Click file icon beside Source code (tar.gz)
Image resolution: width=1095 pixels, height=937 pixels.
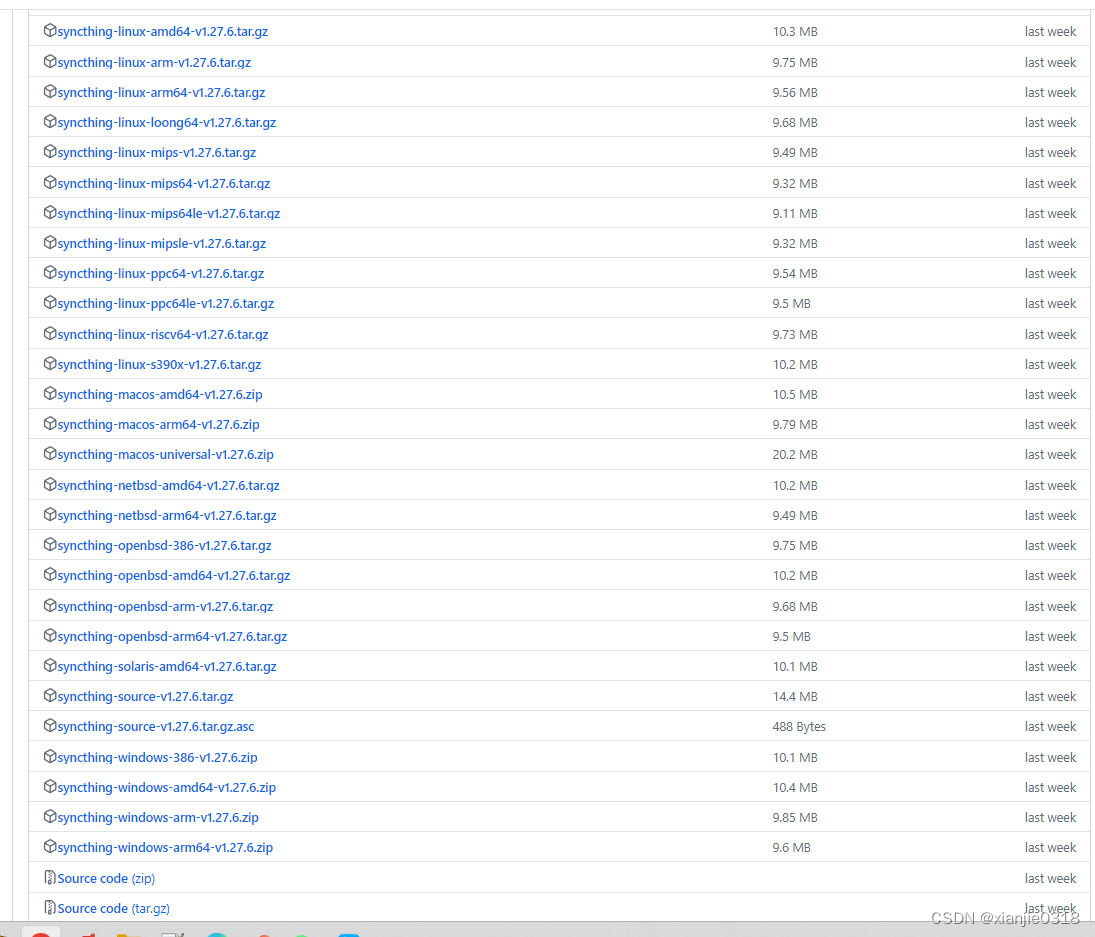tap(50, 908)
